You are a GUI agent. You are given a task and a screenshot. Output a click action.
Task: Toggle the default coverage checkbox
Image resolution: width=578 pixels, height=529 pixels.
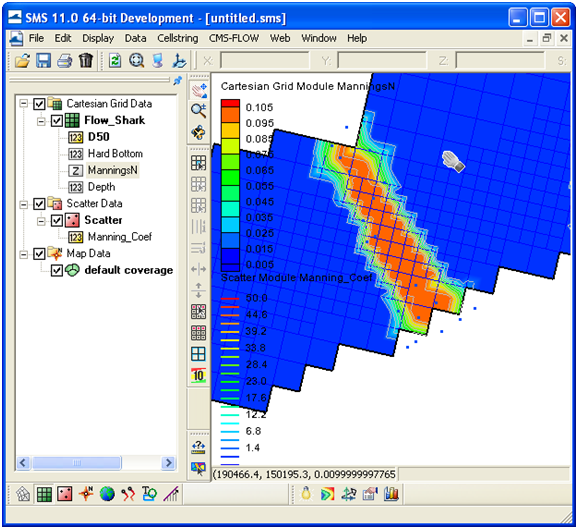coord(57,270)
